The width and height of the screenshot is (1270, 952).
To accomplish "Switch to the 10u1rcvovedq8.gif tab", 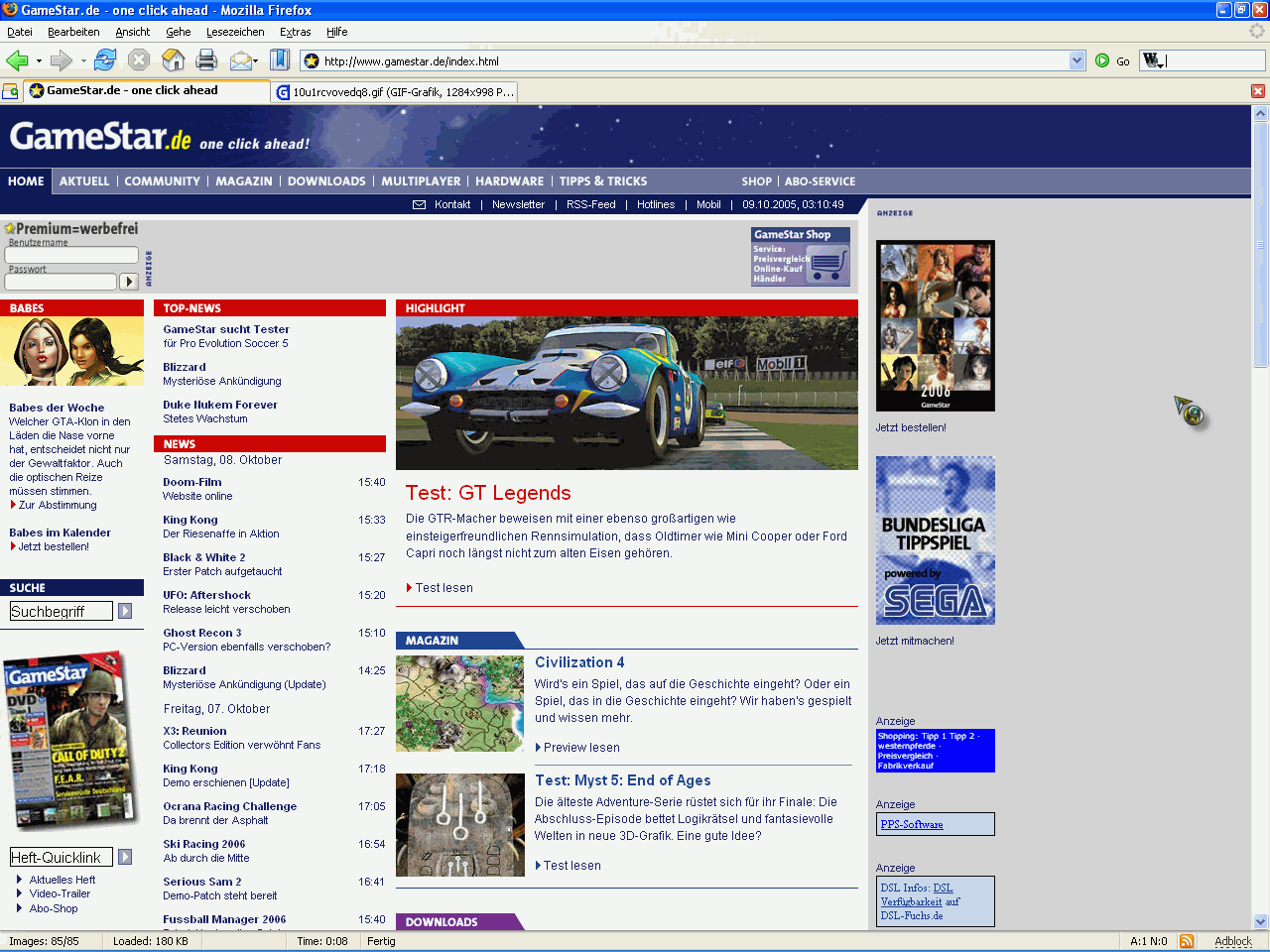I will (395, 91).
